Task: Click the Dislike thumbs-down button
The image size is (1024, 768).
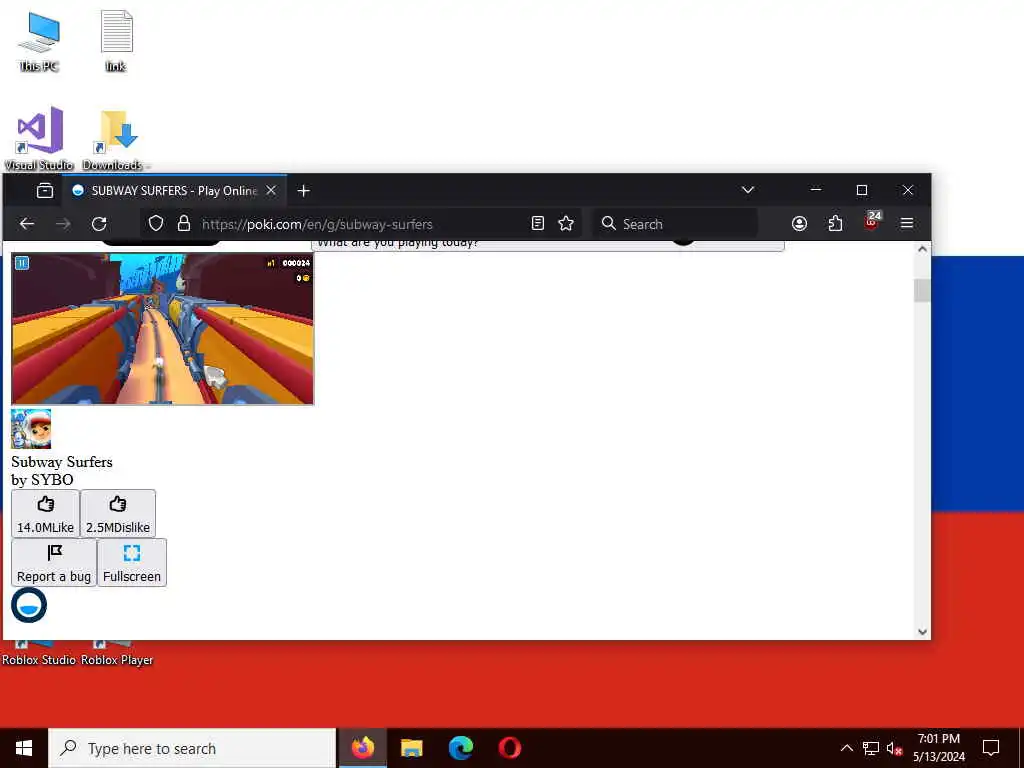Action: tap(118, 513)
